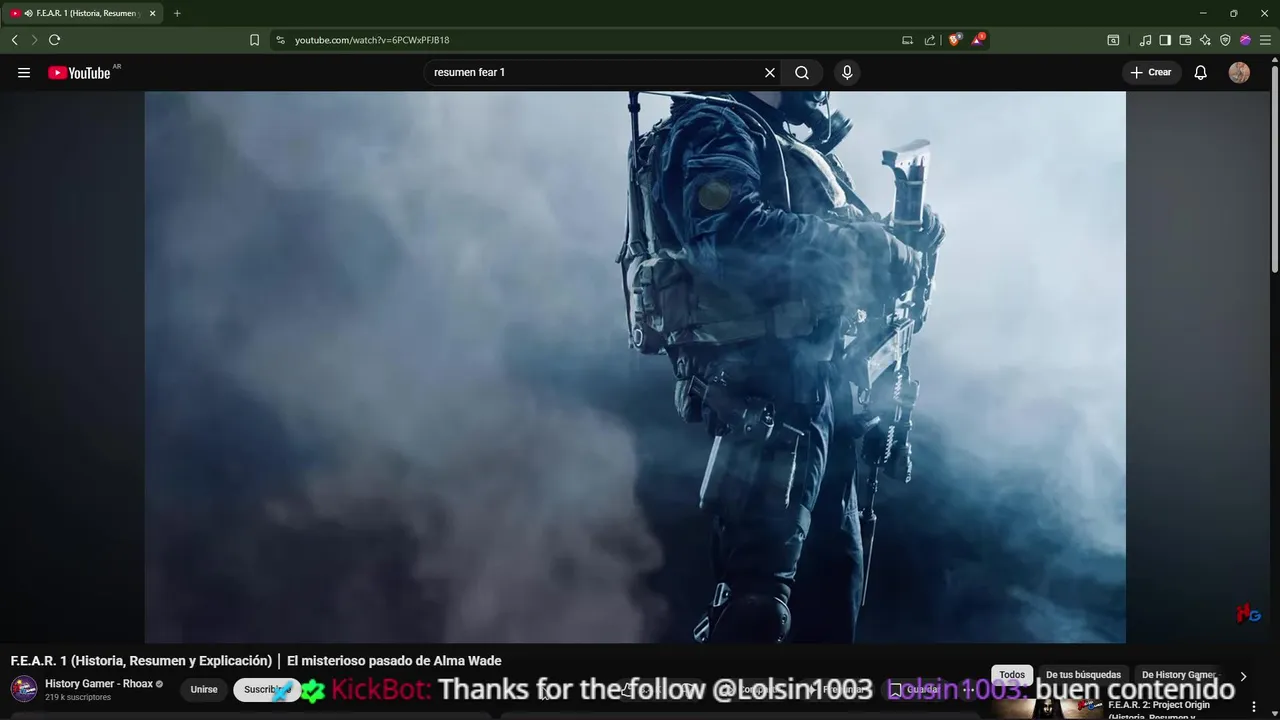Show more filter chips with the arrow
Viewport: 1280px width, 720px height.
(1243, 676)
